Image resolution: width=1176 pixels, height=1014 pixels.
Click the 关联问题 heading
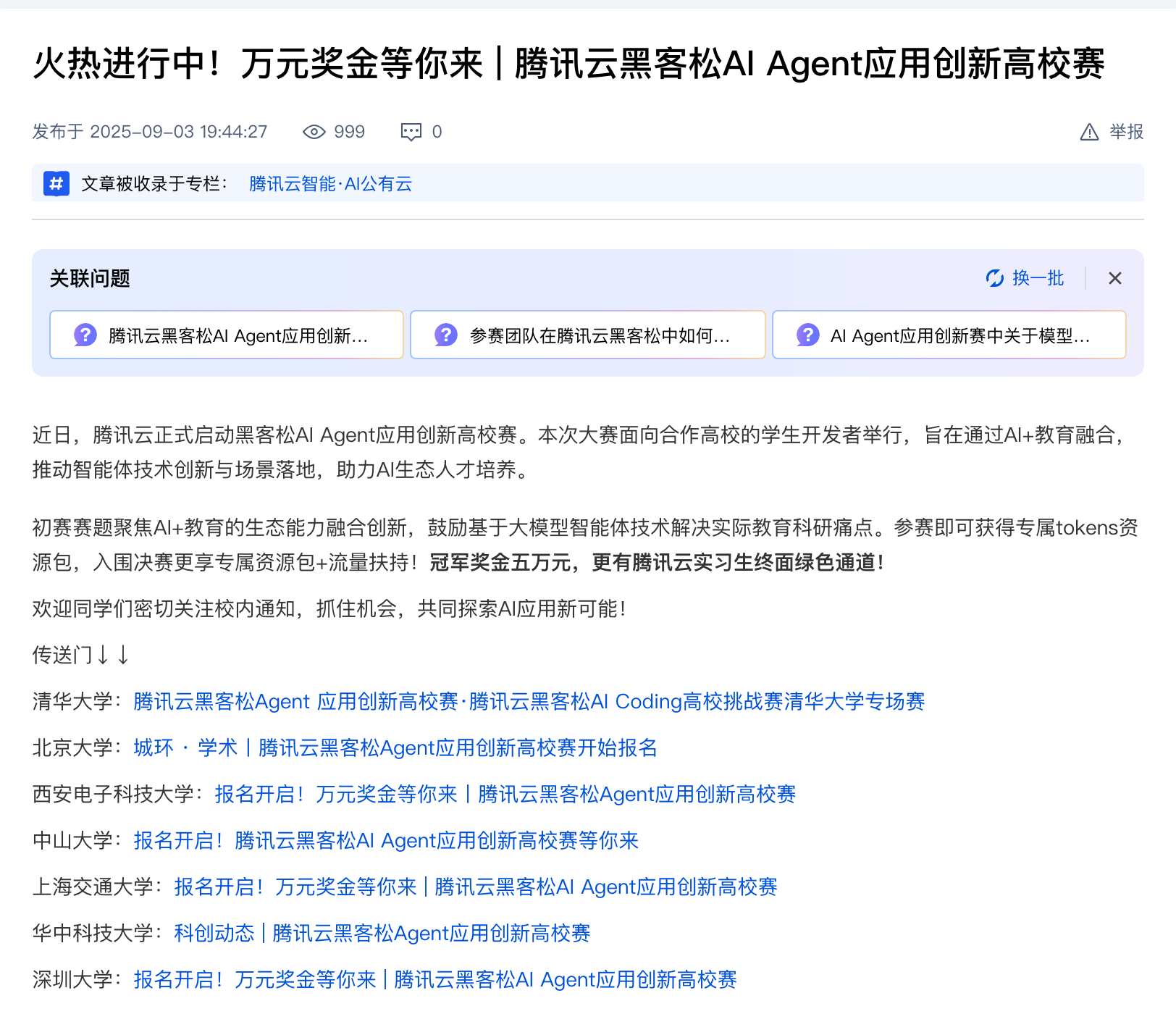[90, 278]
